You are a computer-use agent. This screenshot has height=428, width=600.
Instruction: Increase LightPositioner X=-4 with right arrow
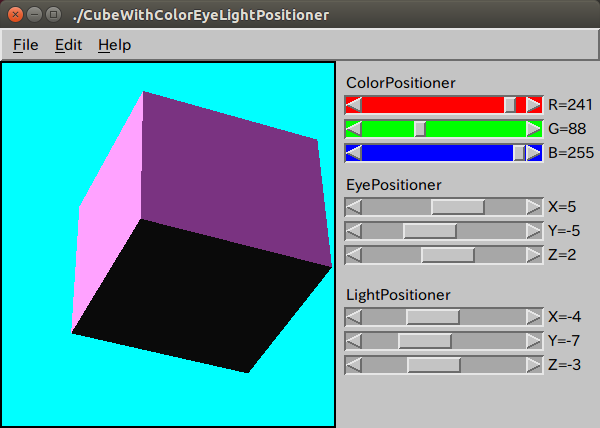coord(534,317)
